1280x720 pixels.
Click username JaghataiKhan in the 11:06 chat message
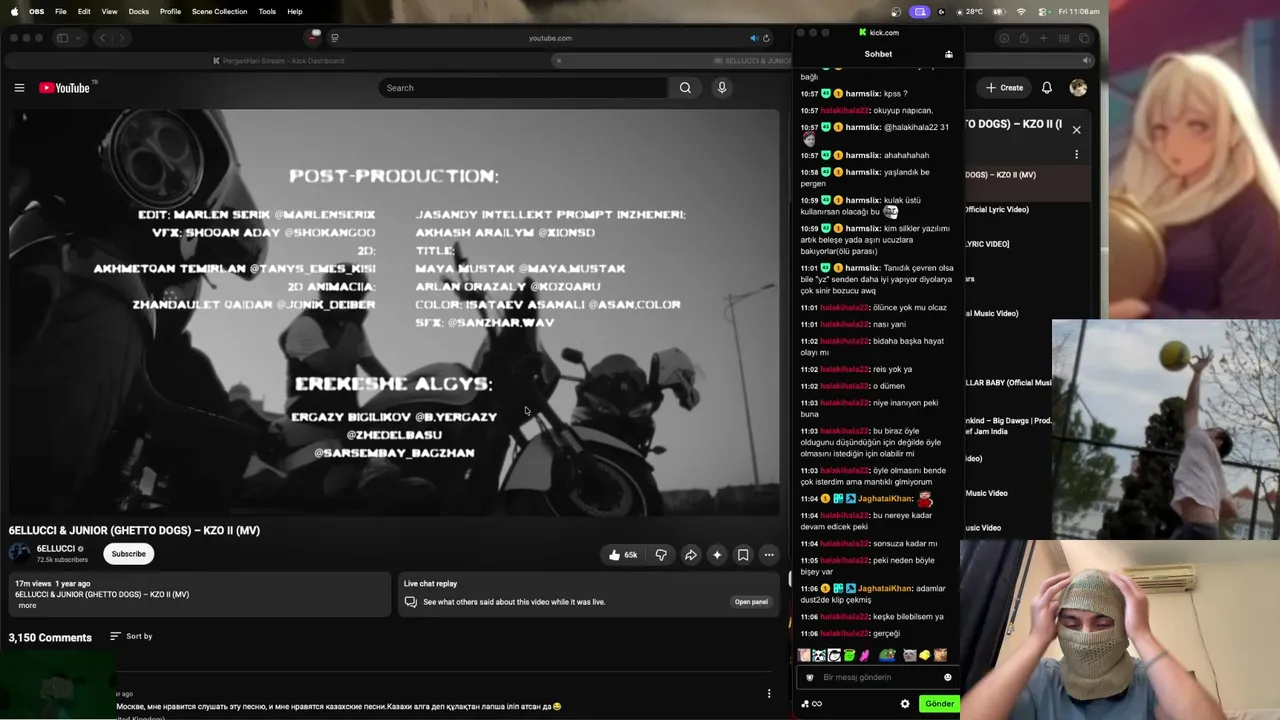click(885, 589)
